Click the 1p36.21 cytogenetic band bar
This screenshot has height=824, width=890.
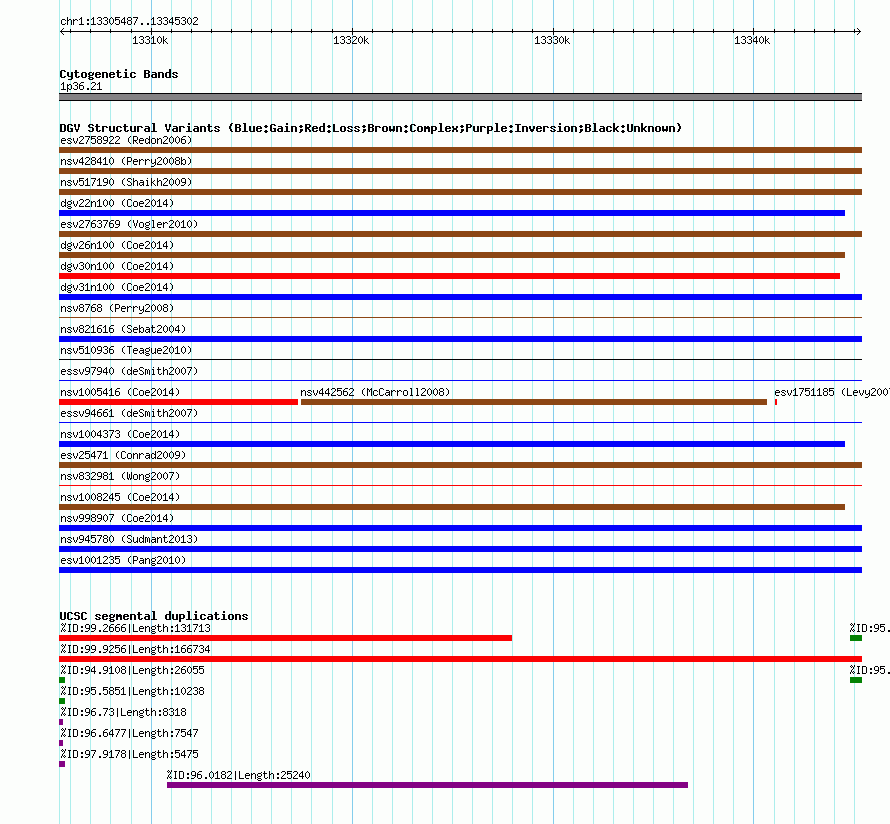[x=460, y=97]
